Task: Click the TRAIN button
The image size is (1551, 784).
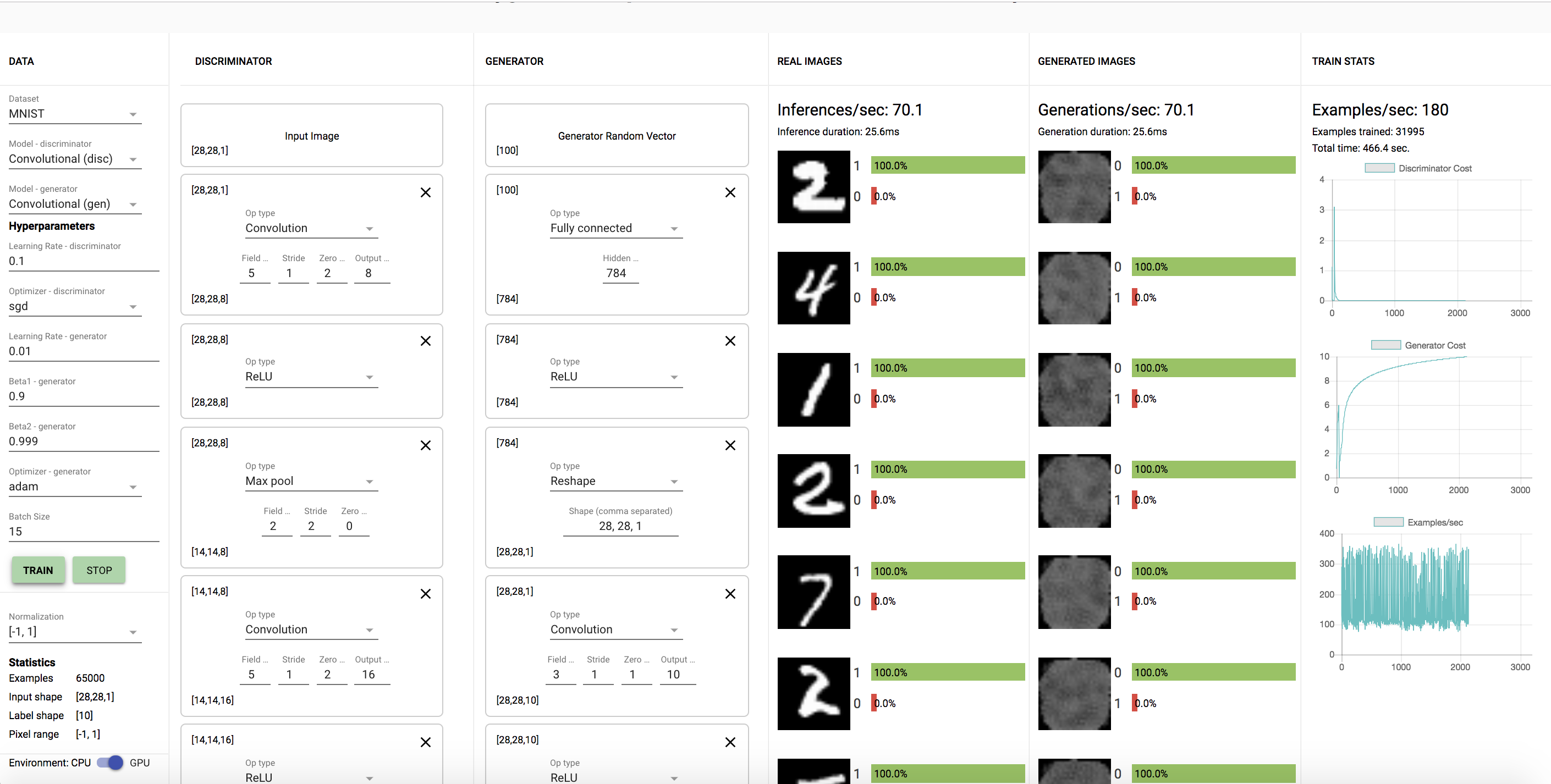Action: pyautogui.click(x=38, y=570)
